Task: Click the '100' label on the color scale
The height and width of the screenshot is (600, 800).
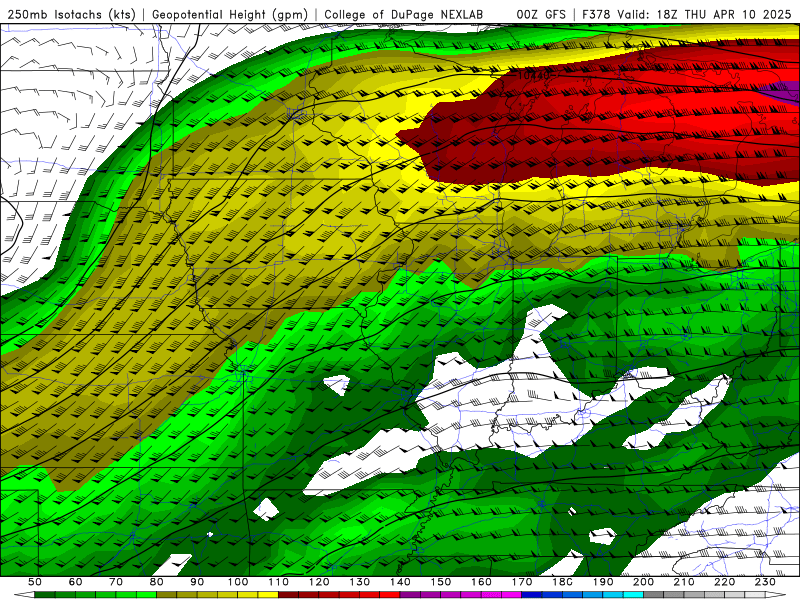Action: (238, 582)
